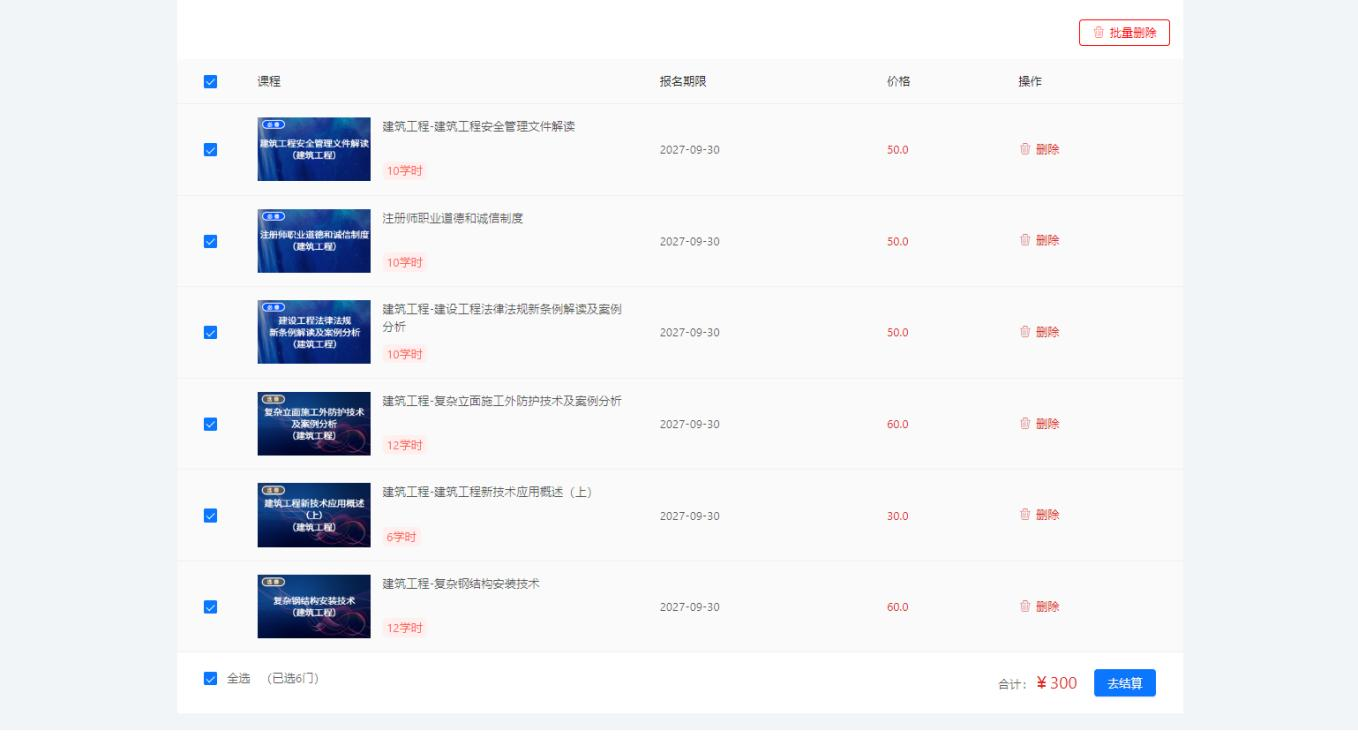Uncheck the 建筑工程安全管理文件解读 course checkbox

(210, 150)
